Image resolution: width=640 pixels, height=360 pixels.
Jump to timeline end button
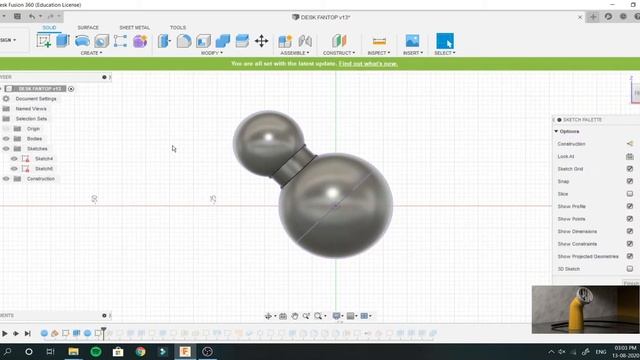coord(27,333)
